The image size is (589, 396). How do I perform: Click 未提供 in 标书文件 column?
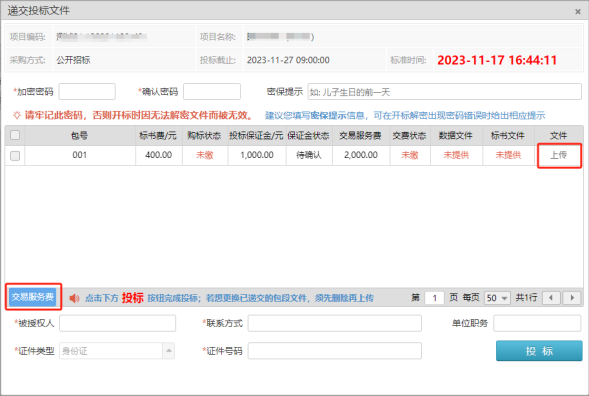click(x=508, y=155)
